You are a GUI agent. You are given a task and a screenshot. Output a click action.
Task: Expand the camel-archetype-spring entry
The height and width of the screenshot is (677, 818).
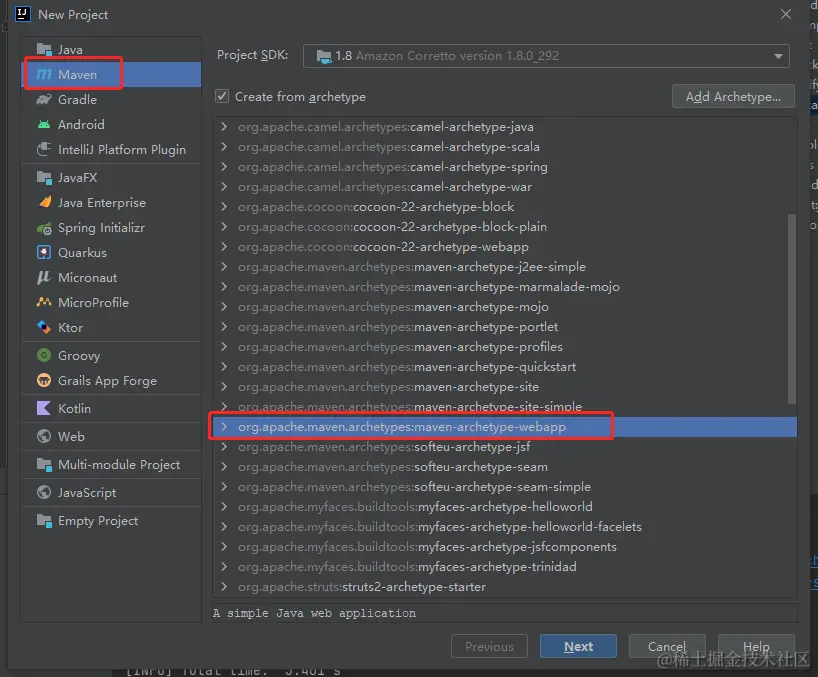(x=224, y=167)
